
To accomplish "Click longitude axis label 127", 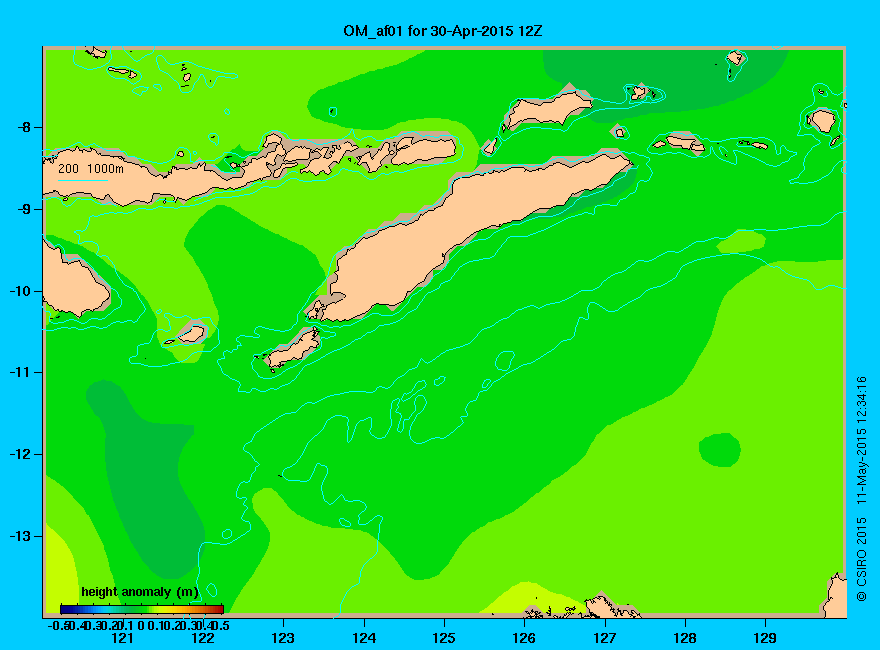I will click(x=604, y=638).
